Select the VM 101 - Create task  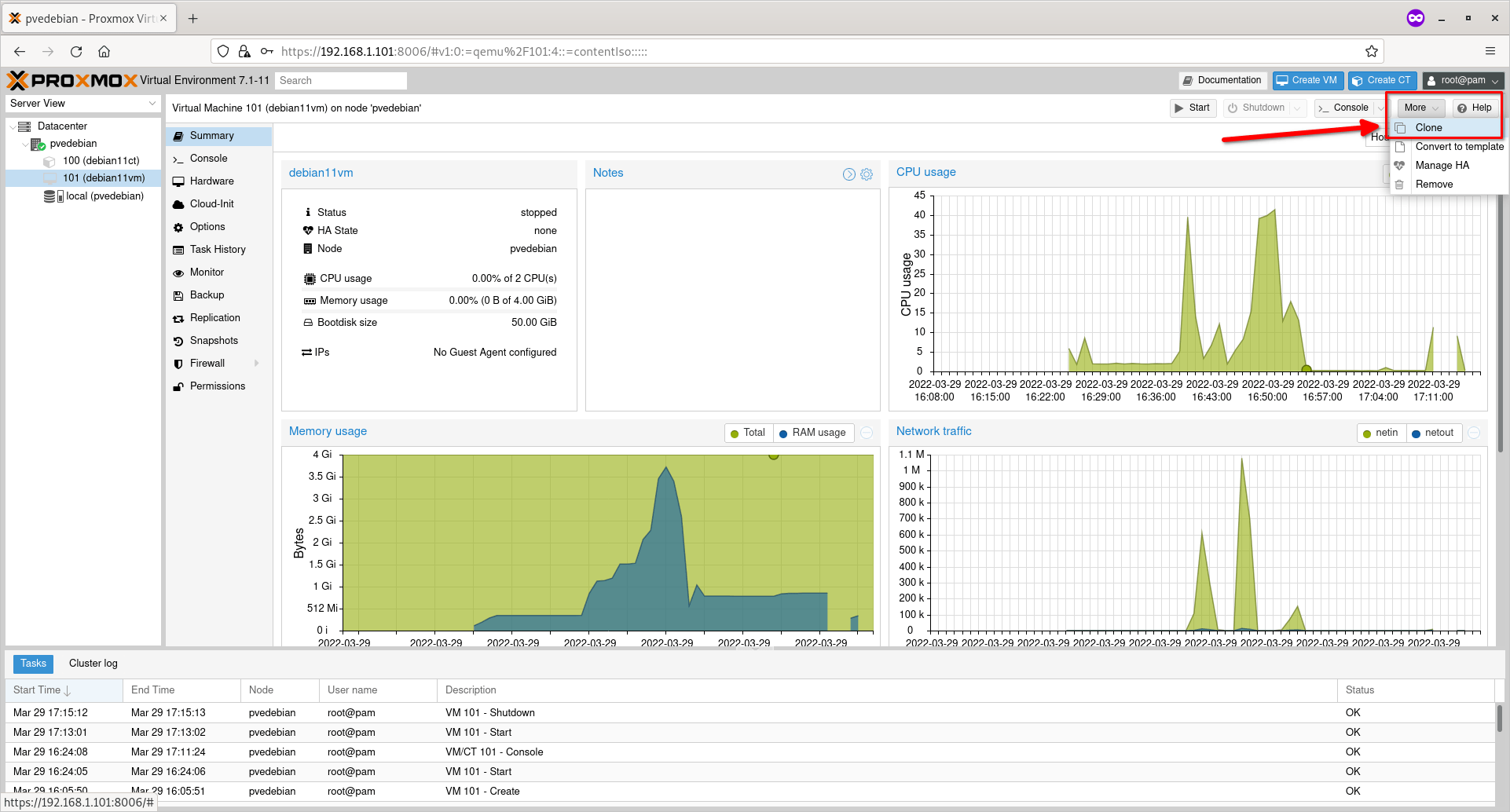[x=750, y=792]
